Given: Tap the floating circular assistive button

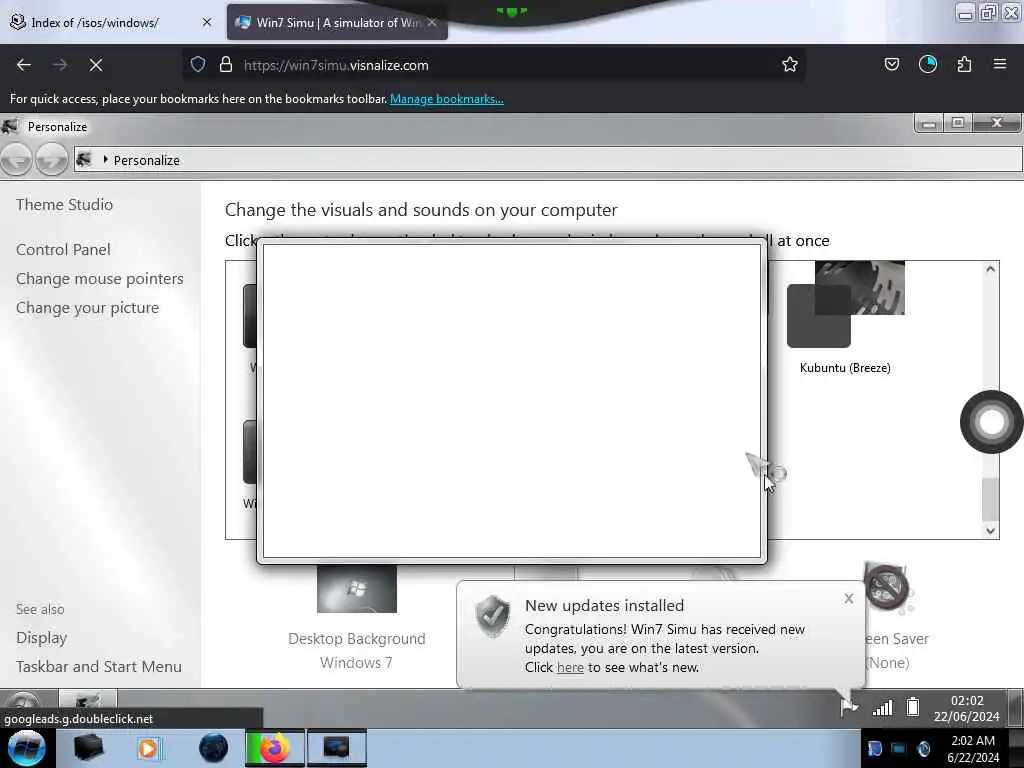Looking at the screenshot, I should (x=991, y=422).
